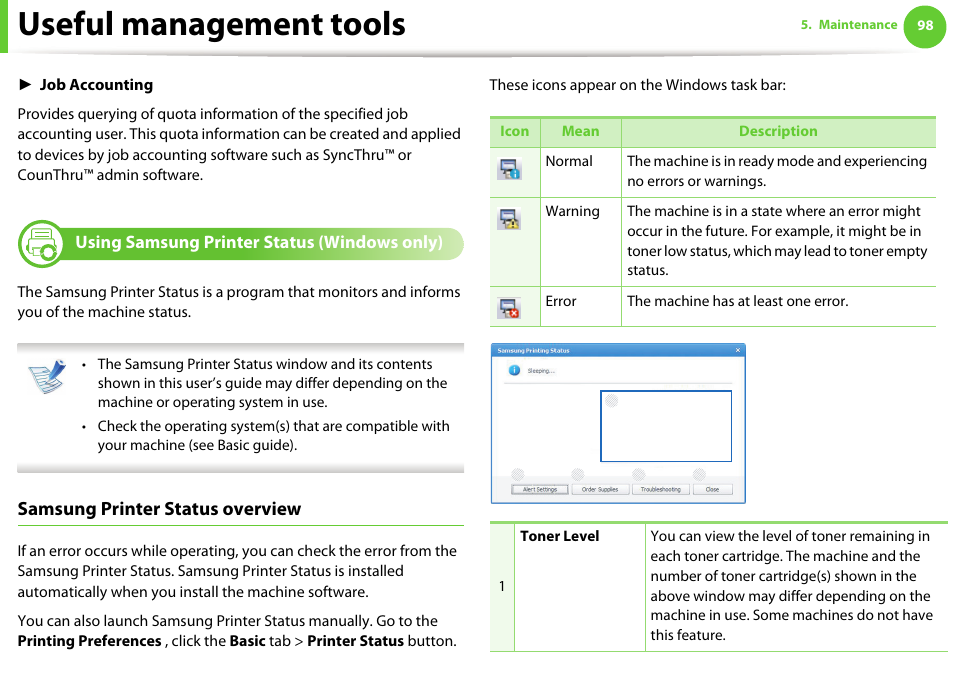Screen dimensions: 954x675
Task: Click the Normal status printer icon
Action: (x=509, y=169)
